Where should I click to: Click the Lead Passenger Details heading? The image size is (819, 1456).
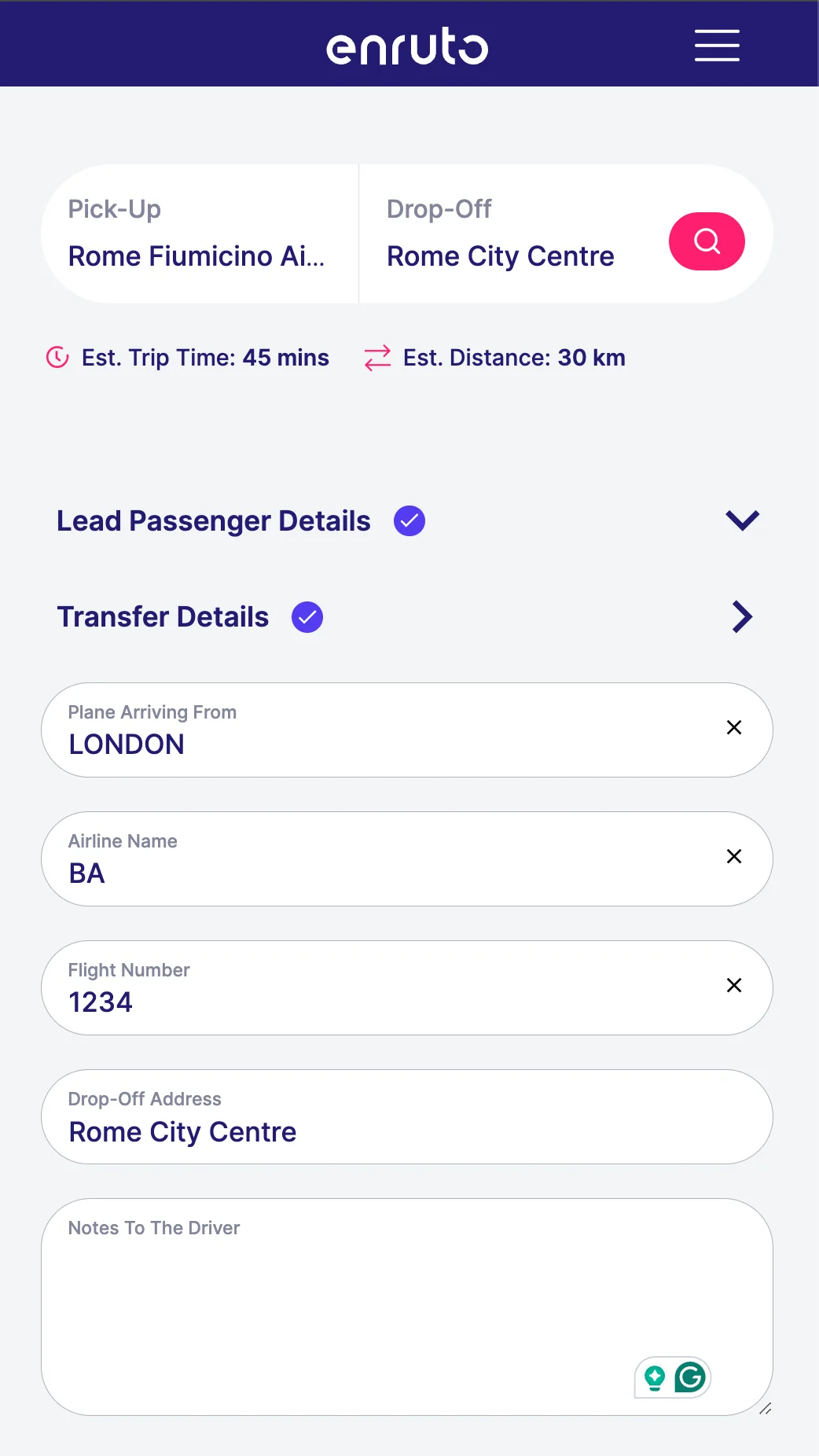(x=214, y=521)
